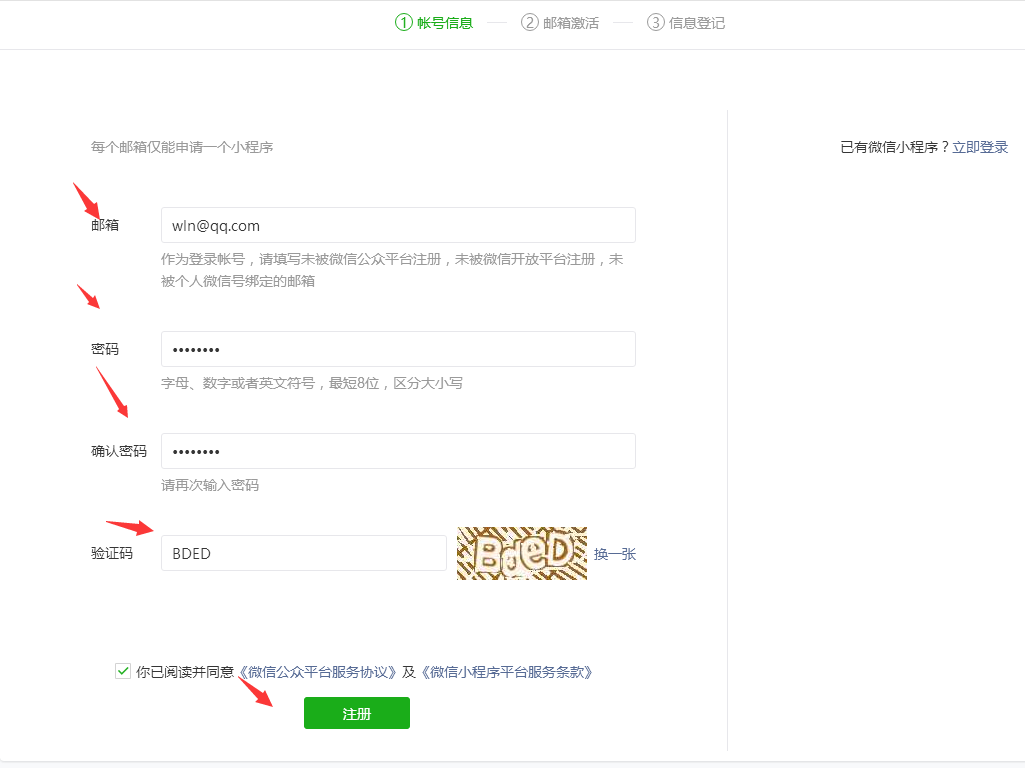Screen dimensions: 1025x768
Task: Click the 验证码 field label
Action: pos(112,553)
